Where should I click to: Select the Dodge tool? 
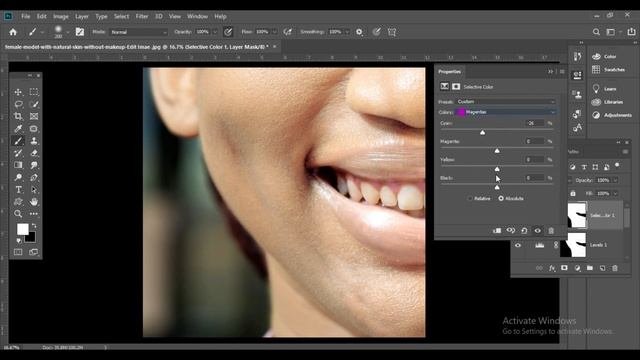point(18,177)
